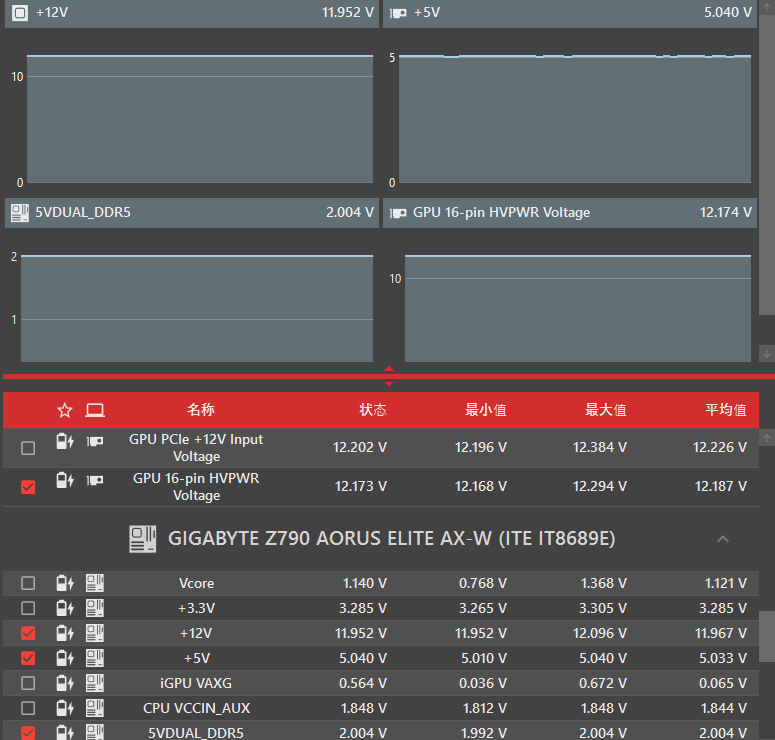Viewport: 775px width, 740px height.
Task: Sort by the 最大值 column header
Action: (x=606, y=410)
